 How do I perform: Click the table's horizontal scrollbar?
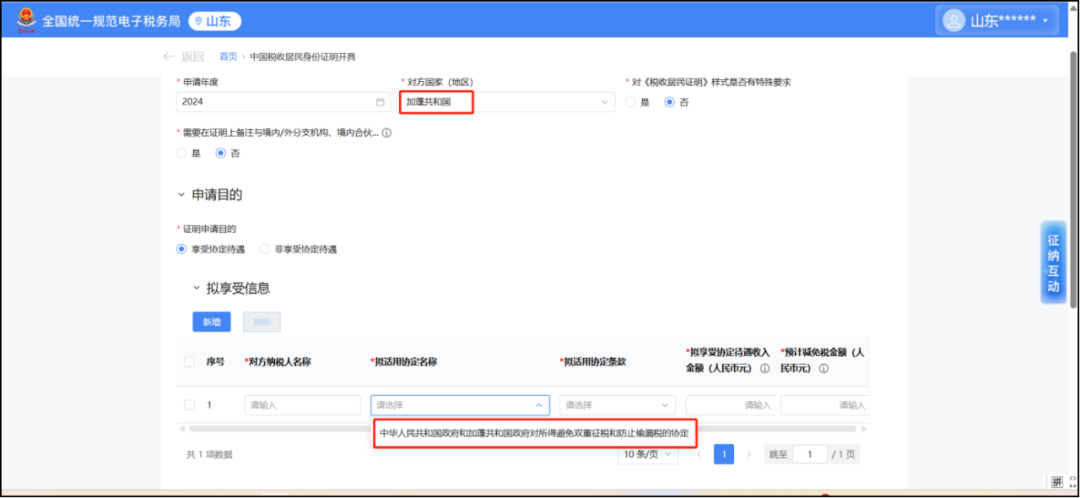(522, 428)
